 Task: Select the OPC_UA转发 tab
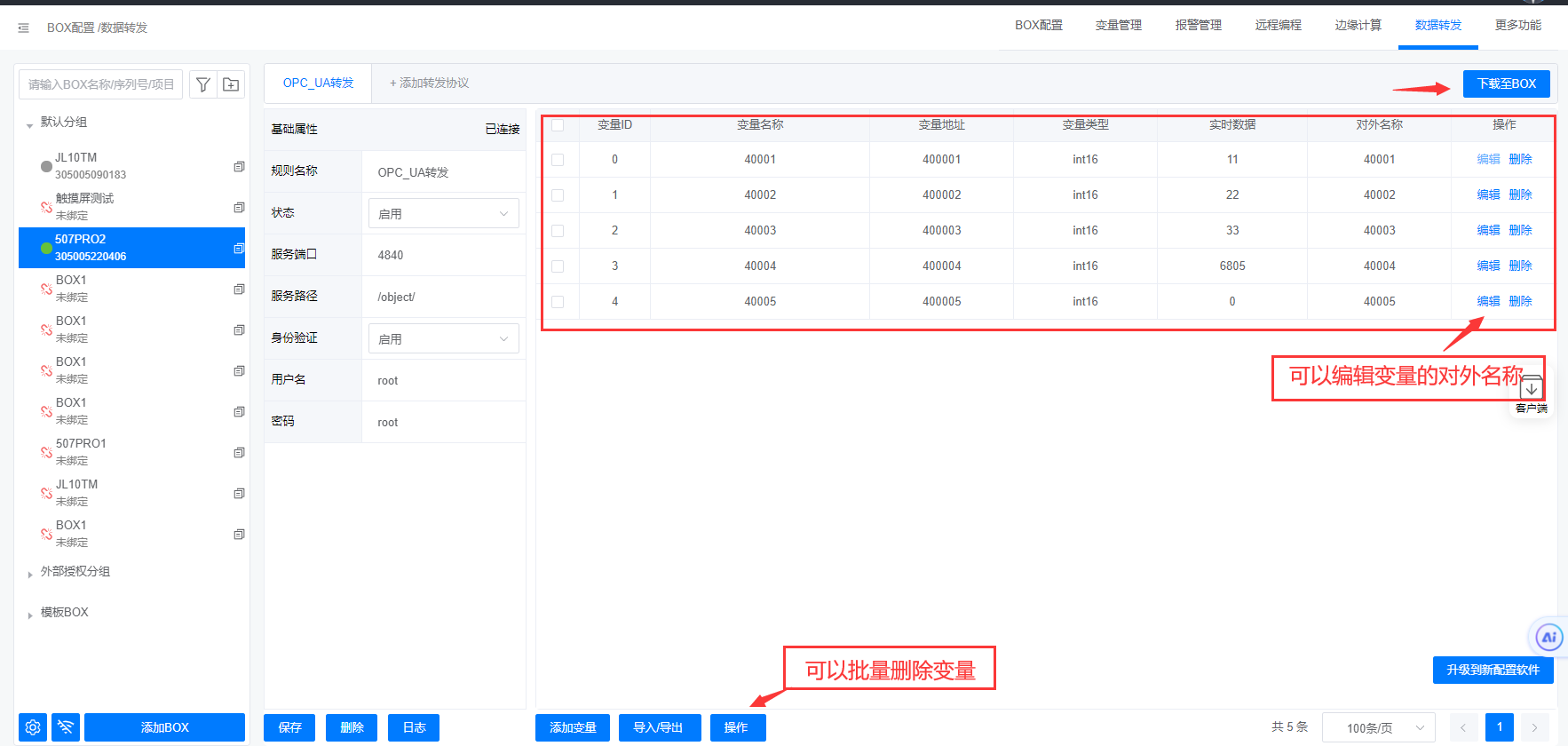(x=319, y=83)
